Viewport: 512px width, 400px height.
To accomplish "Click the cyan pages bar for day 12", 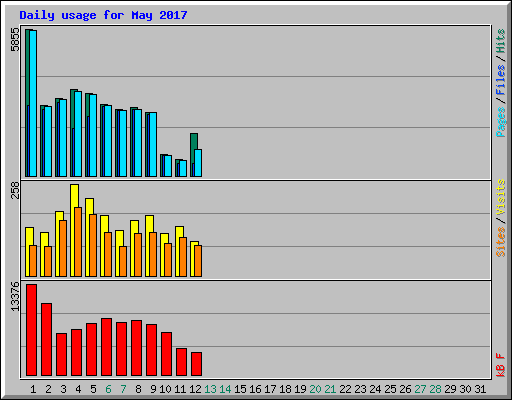I will (x=198, y=163).
